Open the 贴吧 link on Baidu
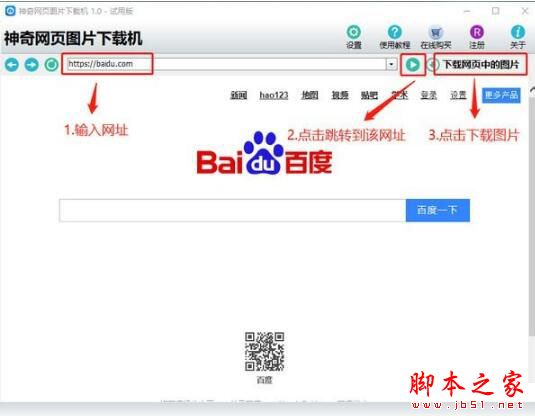The width and height of the screenshot is (535, 416). 369,95
